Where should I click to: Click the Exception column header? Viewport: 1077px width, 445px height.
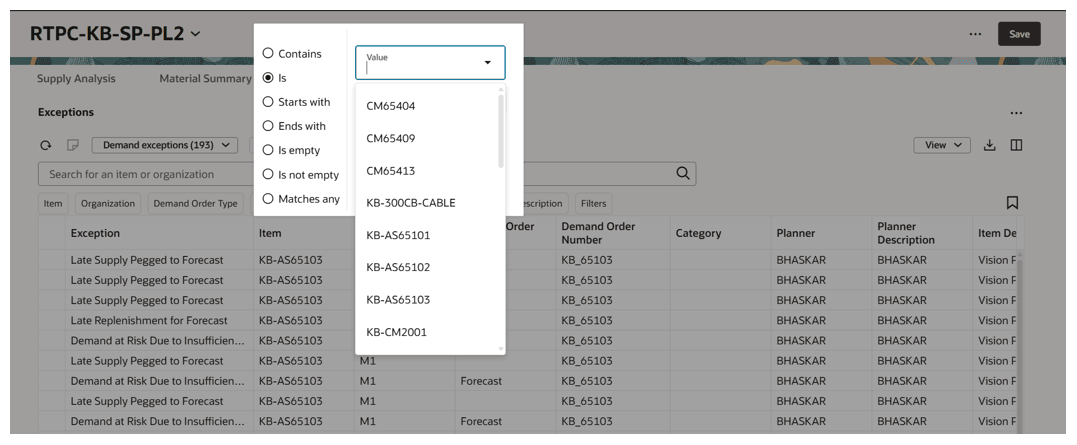(95, 233)
